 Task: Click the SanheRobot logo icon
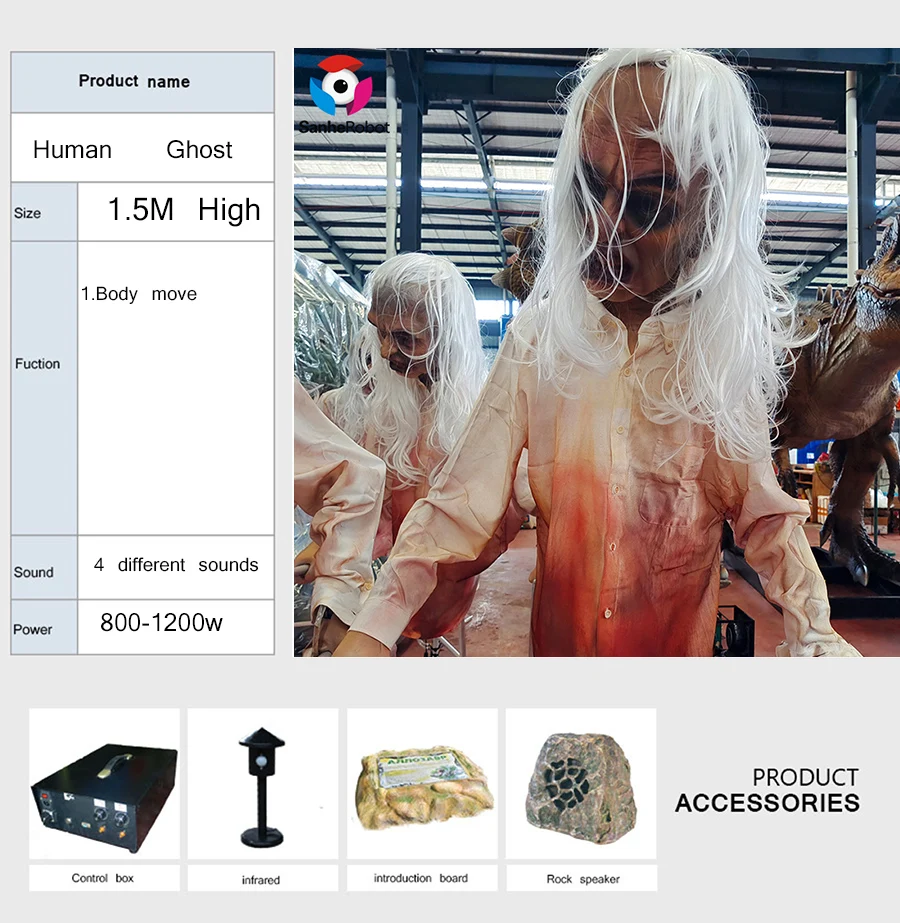(x=341, y=85)
